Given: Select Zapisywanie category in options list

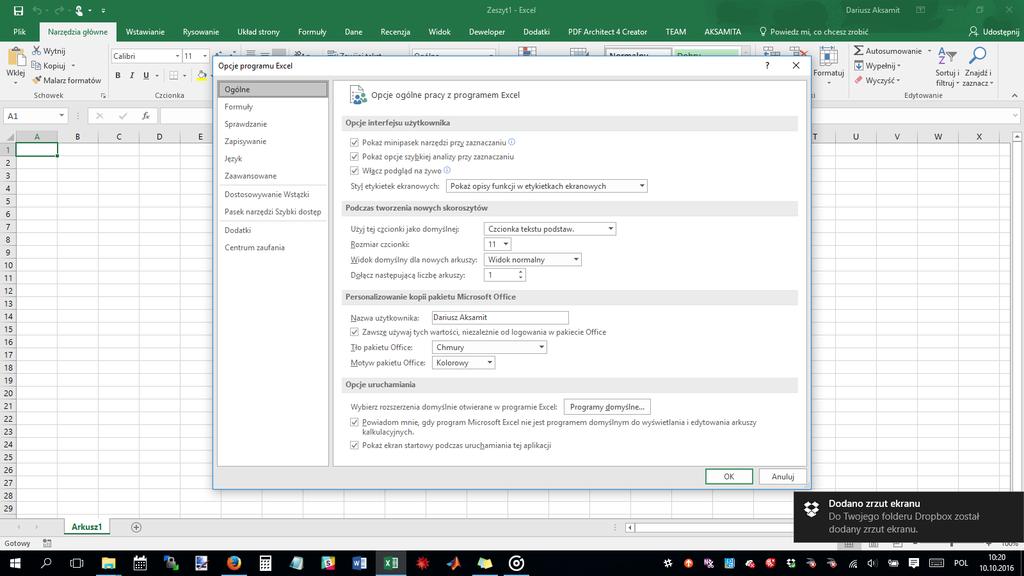Looking at the screenshot, I should (x=272, y=141).
